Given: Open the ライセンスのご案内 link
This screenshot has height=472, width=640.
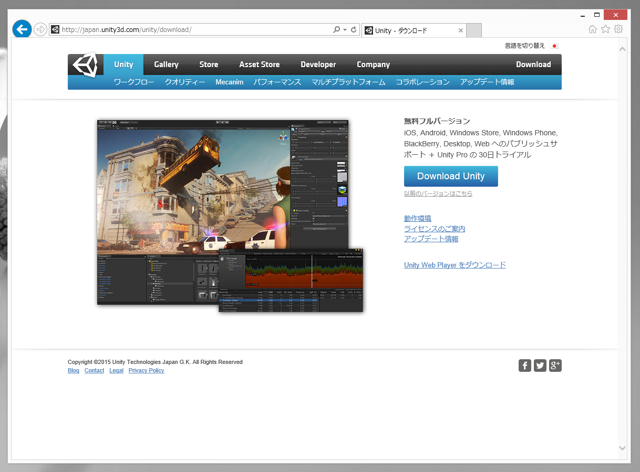Looking at the screenshot, I should tap(434, 229).
